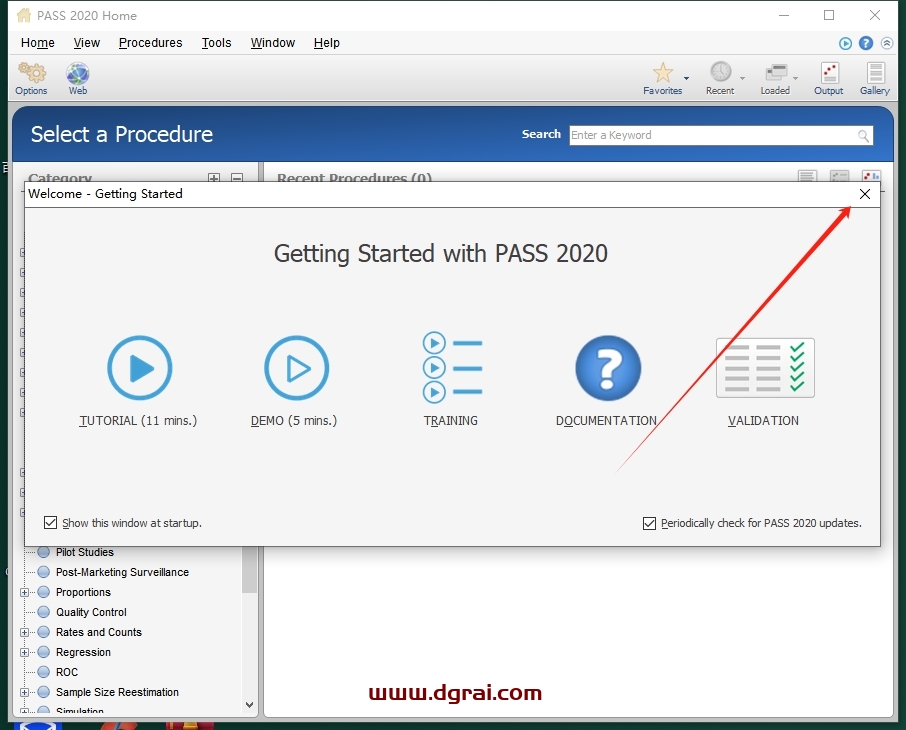
Task: Click the VALIDATION label
Action: [763, 421]
